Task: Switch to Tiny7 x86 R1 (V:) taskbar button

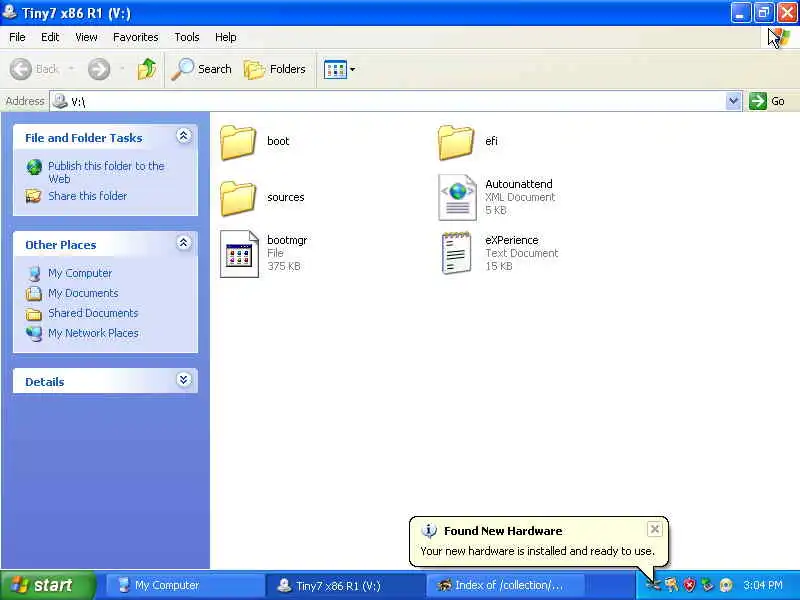Action: (x=344, y=585)
